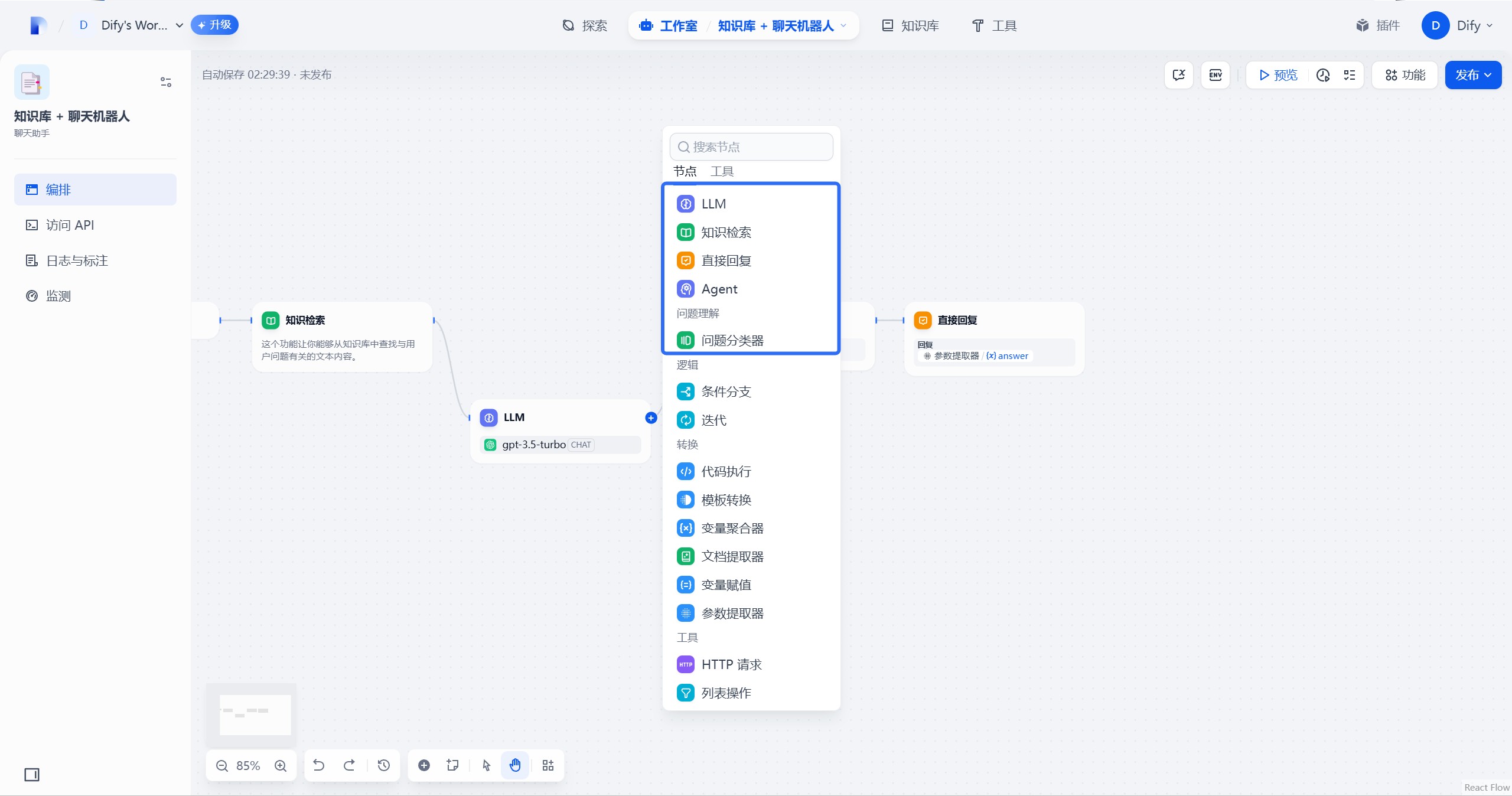Open the version history clock icon
This screenshot has height=796, width=1512.
click(x=384, y=765)
